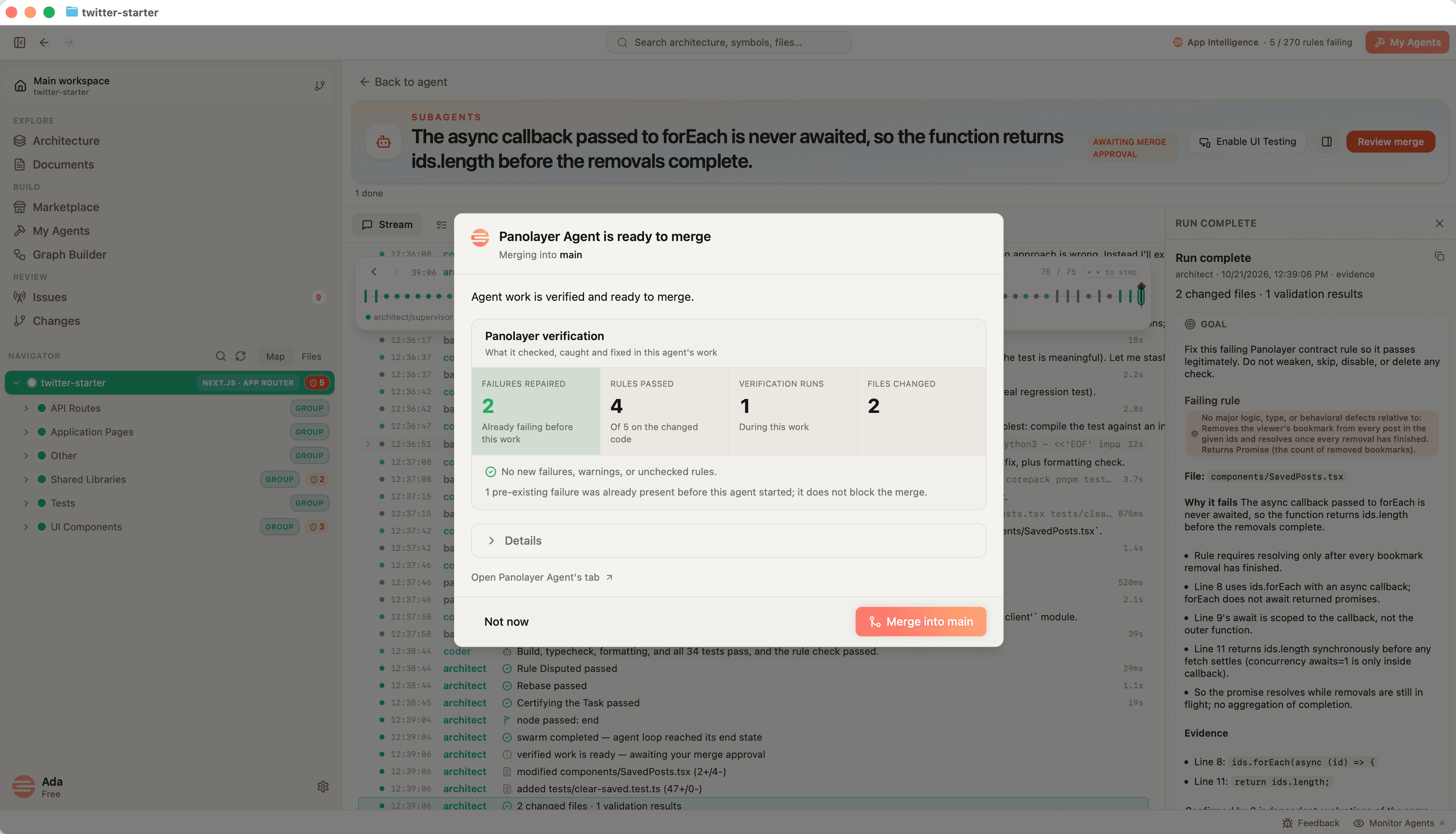Open Feedback in the status bar

(x=1311, y=823)
